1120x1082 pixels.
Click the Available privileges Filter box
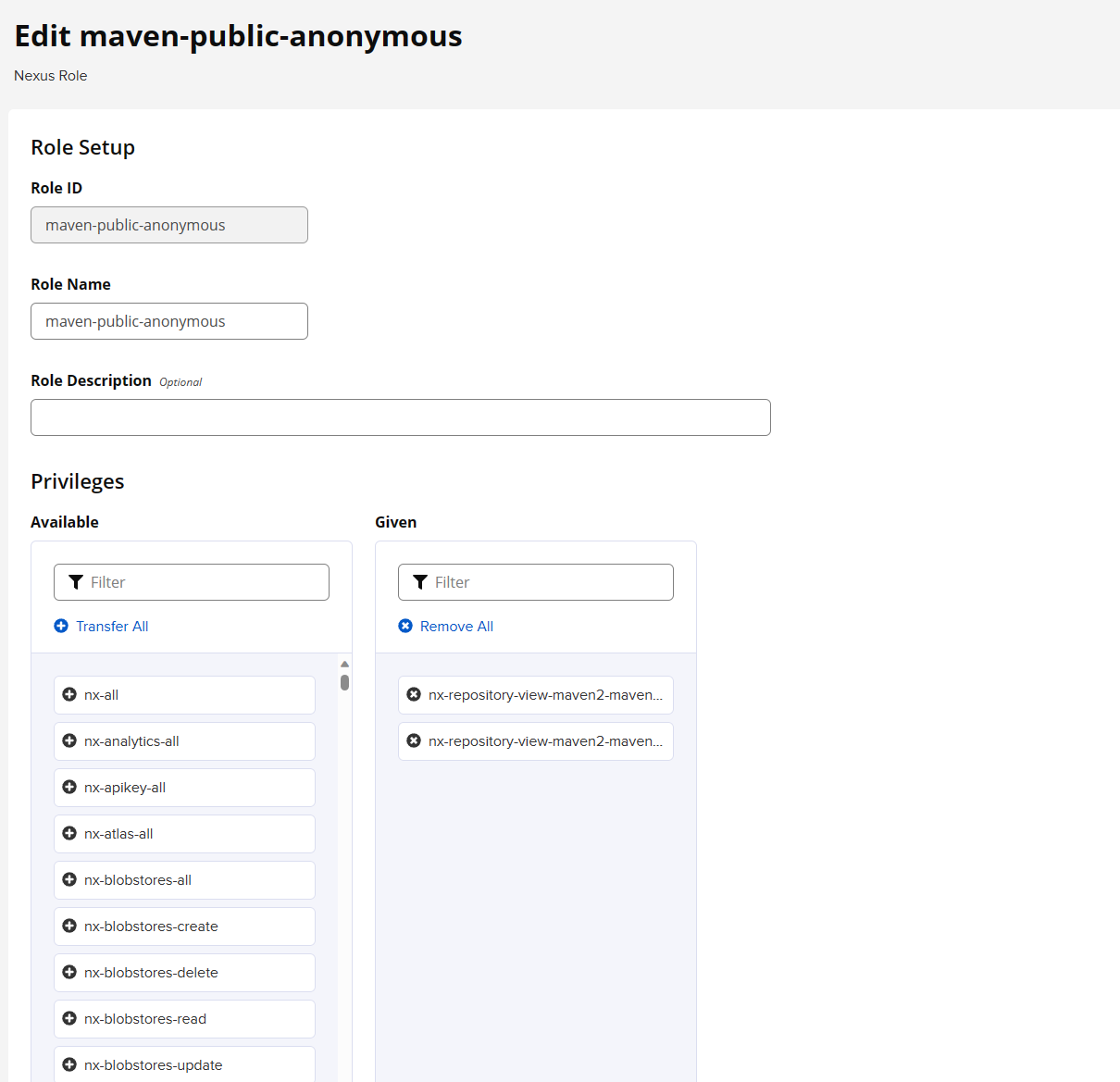coord(192,582)
